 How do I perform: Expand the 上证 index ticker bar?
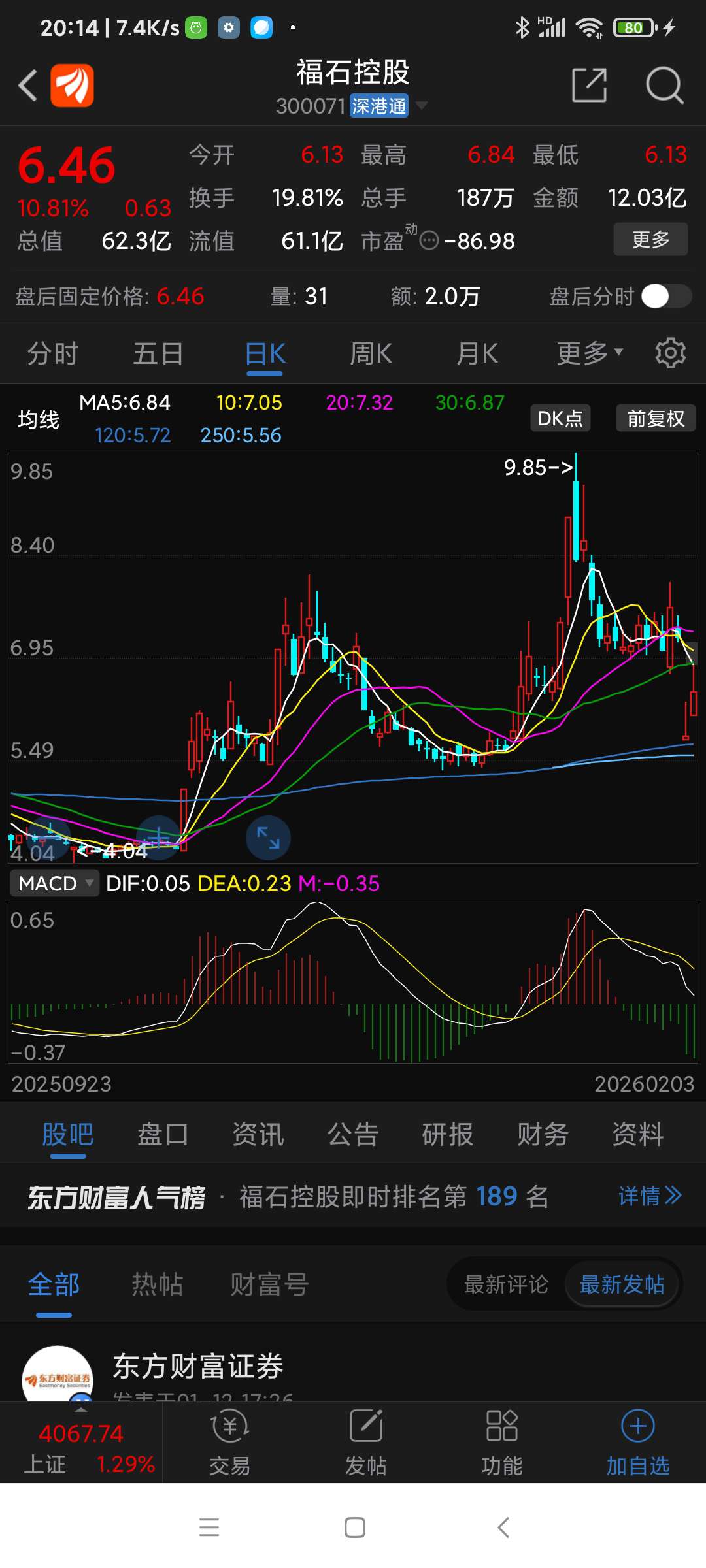81,1443
